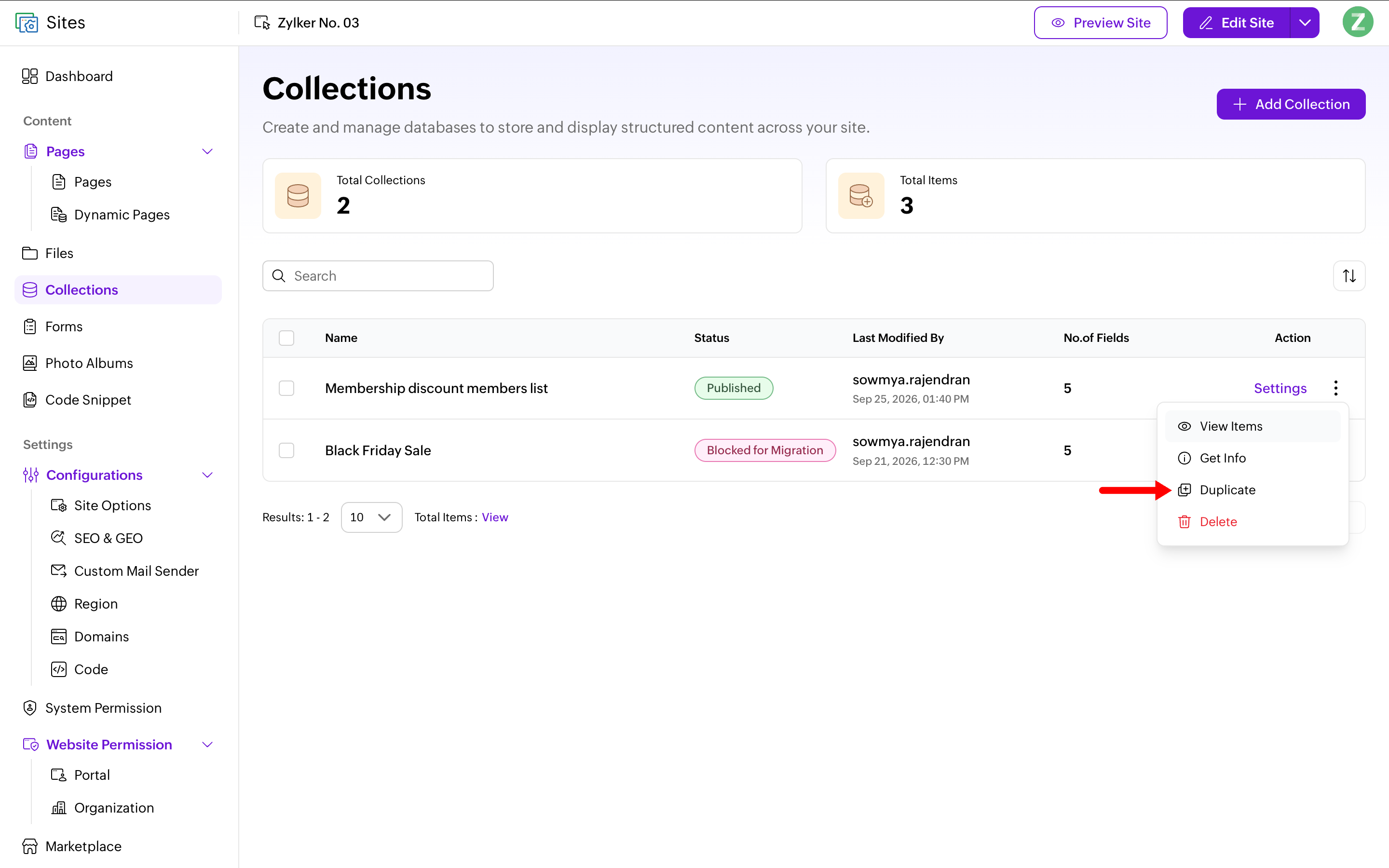Open Forms in the sidebar
The width and height of the screenshot is (1389, 868).
pyautogui.click(x=52, y=326)
